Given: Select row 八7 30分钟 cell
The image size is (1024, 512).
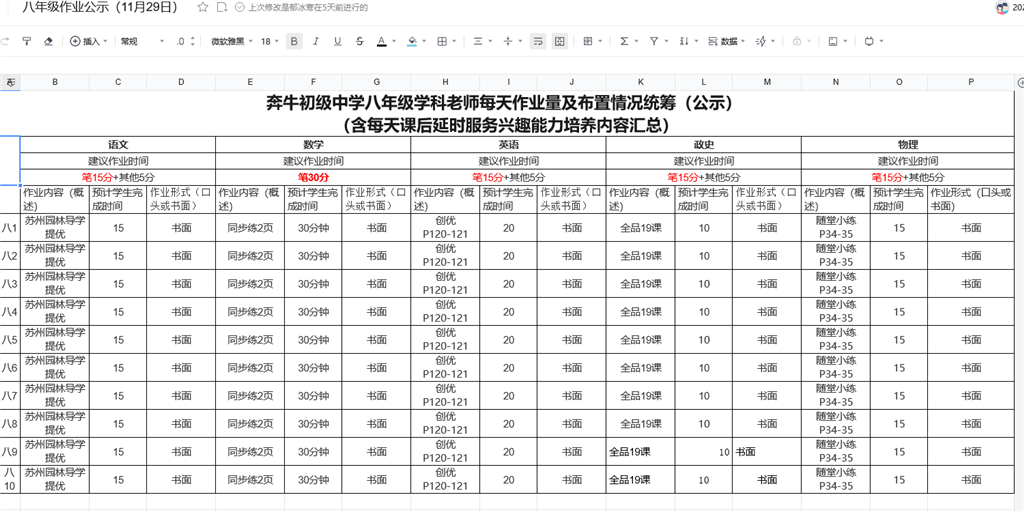Looking at the screenshot, I should point(313,396).
